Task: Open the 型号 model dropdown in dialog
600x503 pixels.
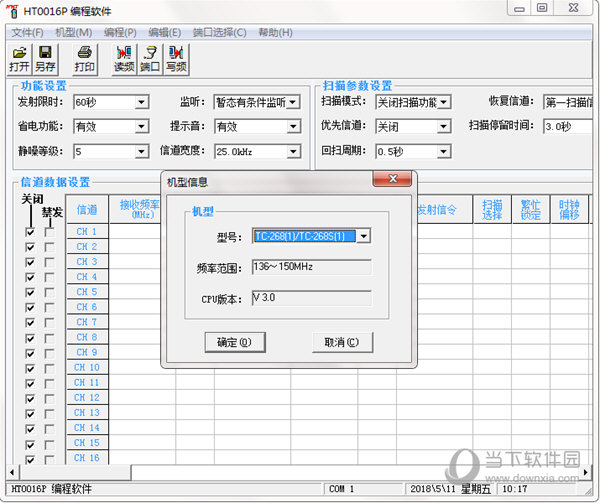Action: 364,236
